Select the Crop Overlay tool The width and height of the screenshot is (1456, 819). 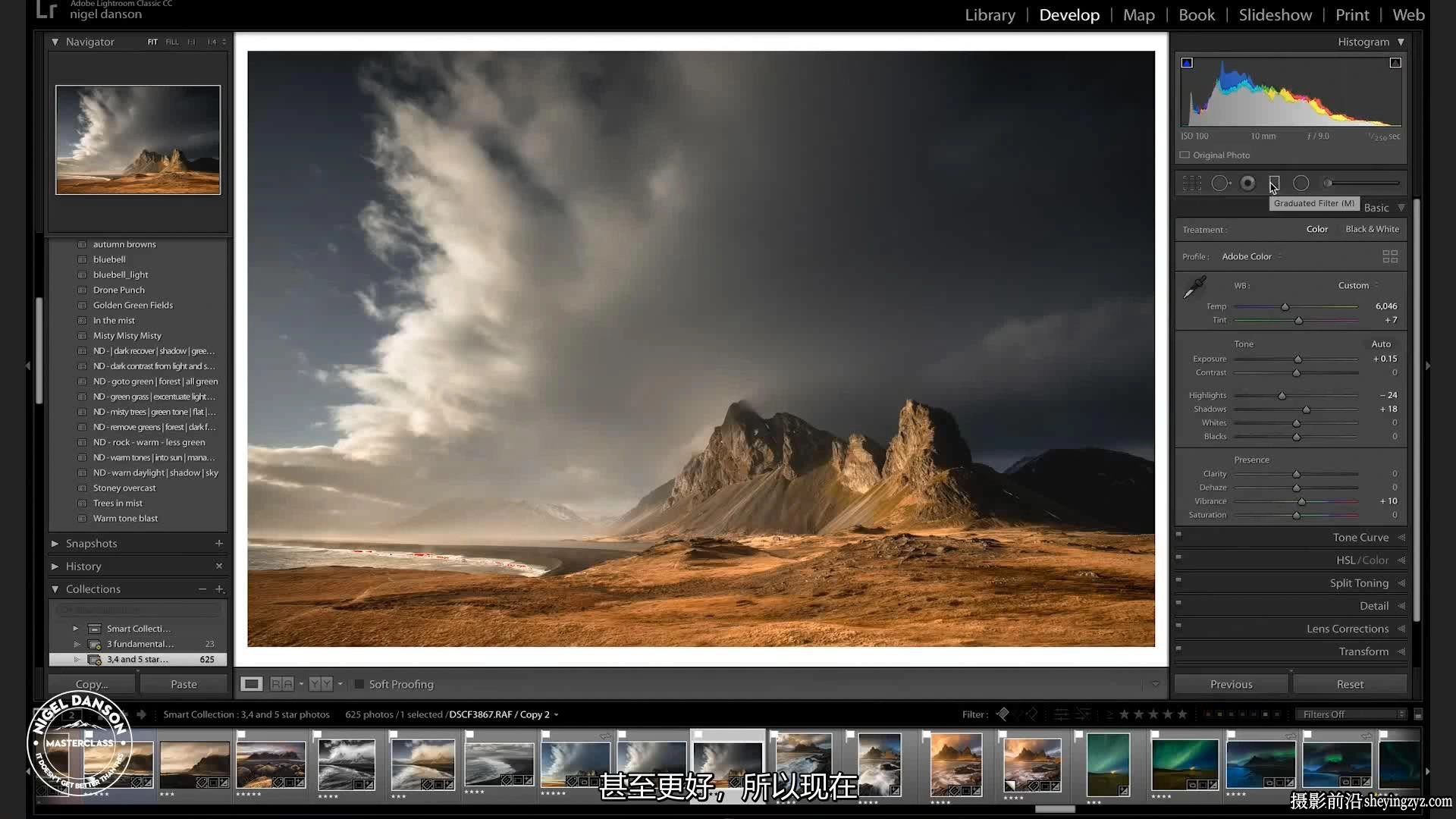(1192, 183)
